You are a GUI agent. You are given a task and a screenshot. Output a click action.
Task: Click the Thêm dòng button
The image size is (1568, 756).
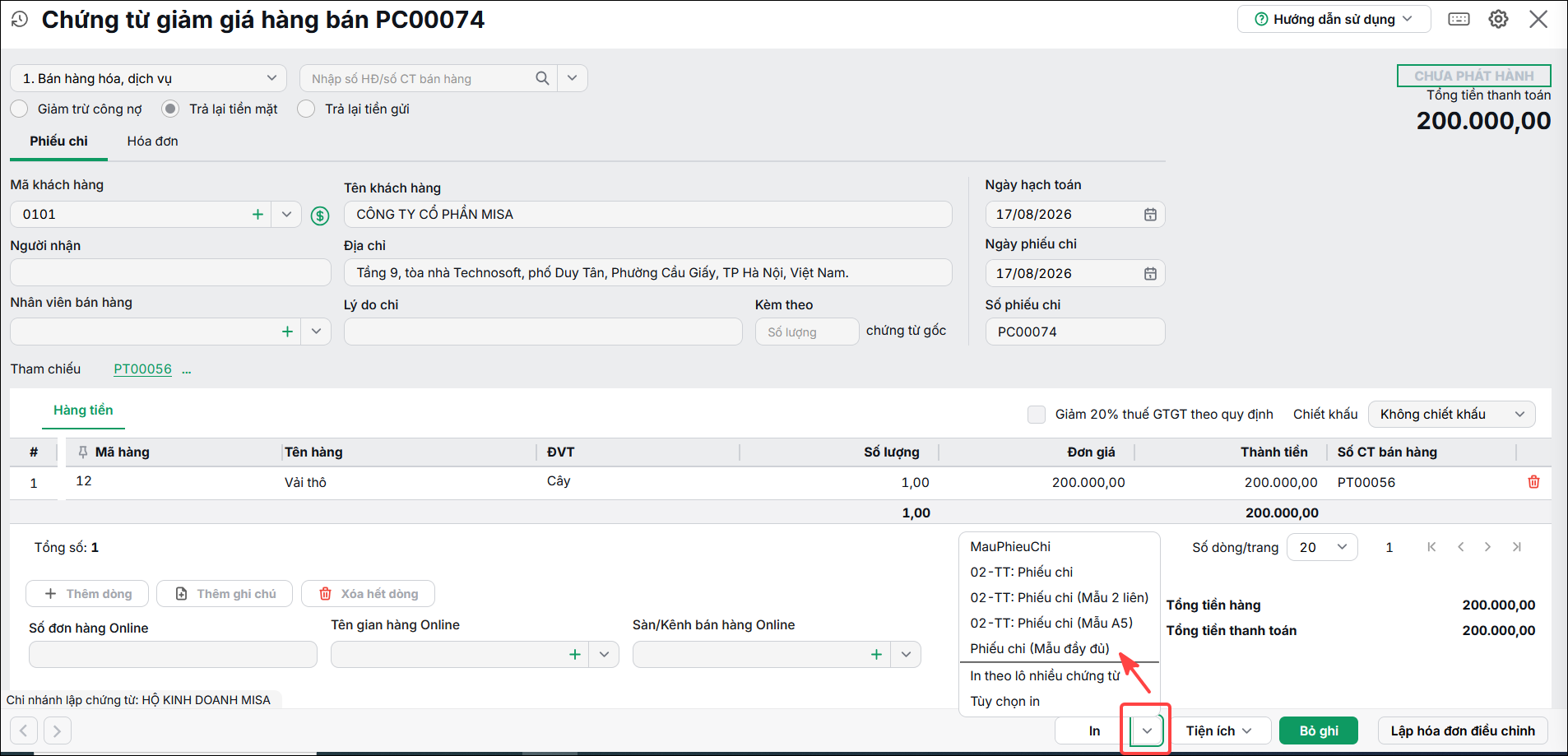[87, 593]
